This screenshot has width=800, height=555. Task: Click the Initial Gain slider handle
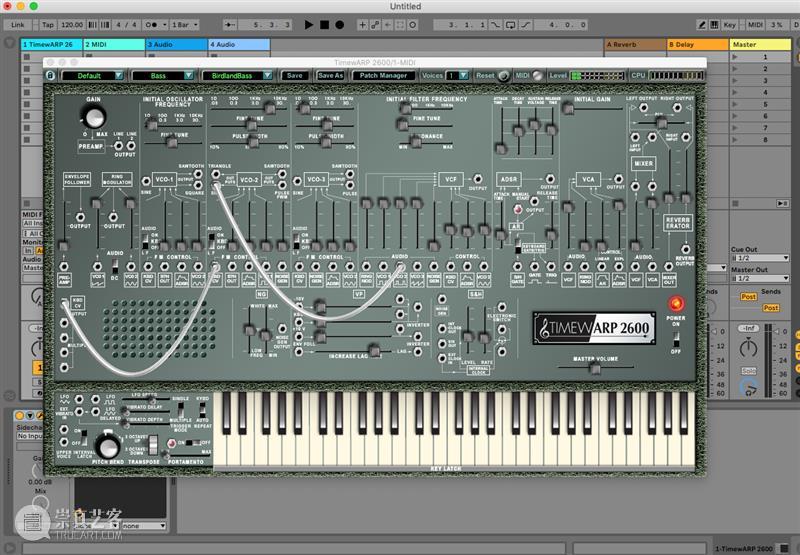pyautogui.click(x=567, y=108)
